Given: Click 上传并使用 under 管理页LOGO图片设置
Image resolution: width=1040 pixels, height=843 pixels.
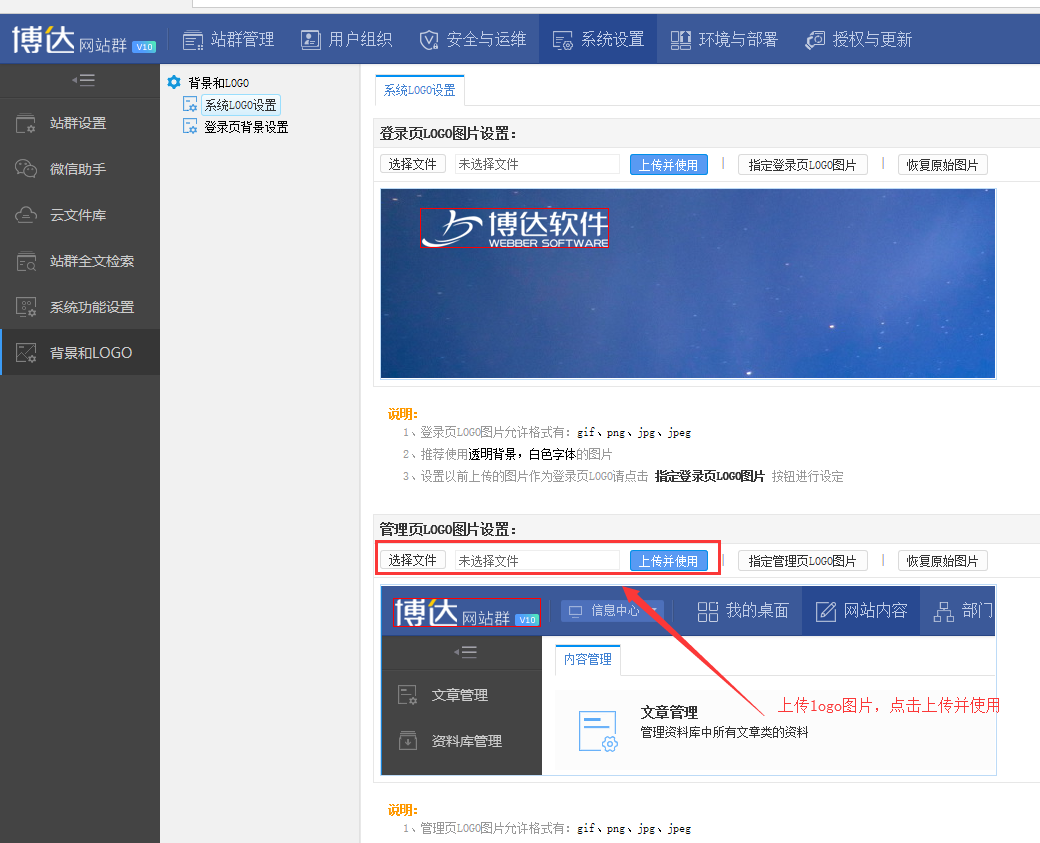Looking at the screenshot, I should pyautogui.click(x=669, y=561).
